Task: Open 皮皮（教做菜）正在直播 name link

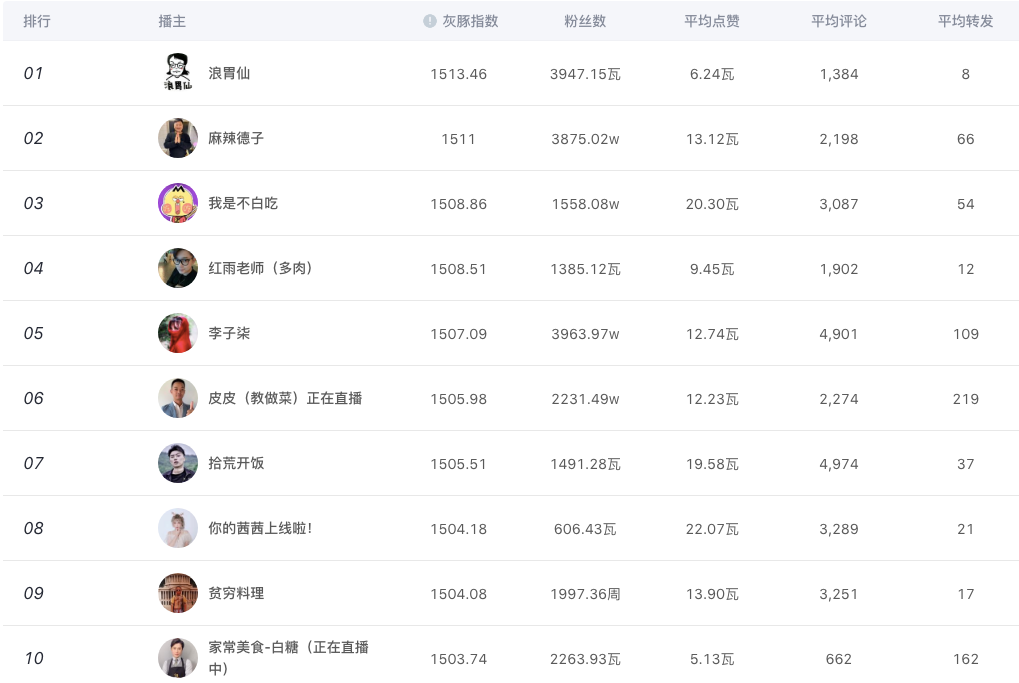Action: coord(285,398)
